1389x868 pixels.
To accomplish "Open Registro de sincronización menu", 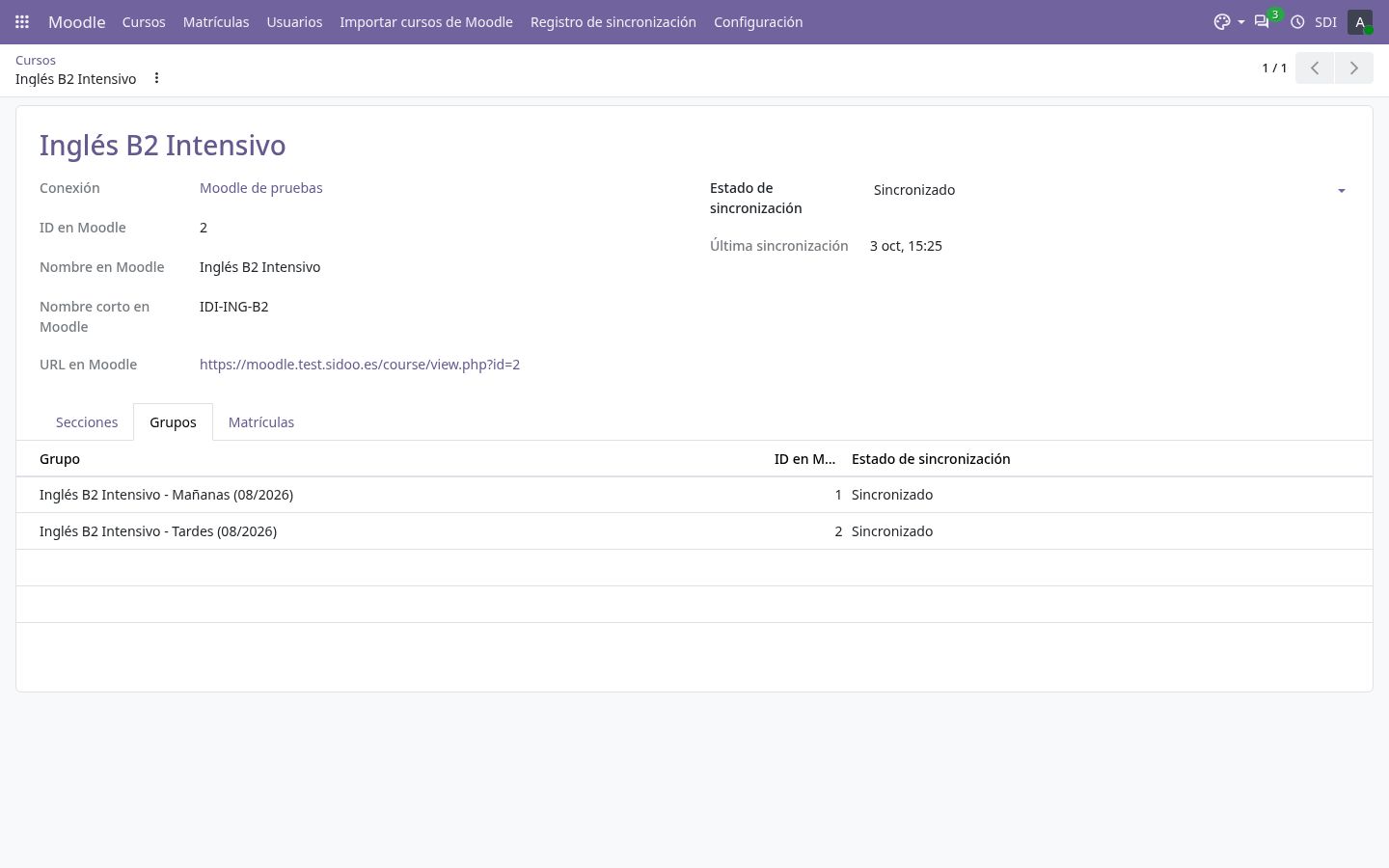I will coord(613,21).
